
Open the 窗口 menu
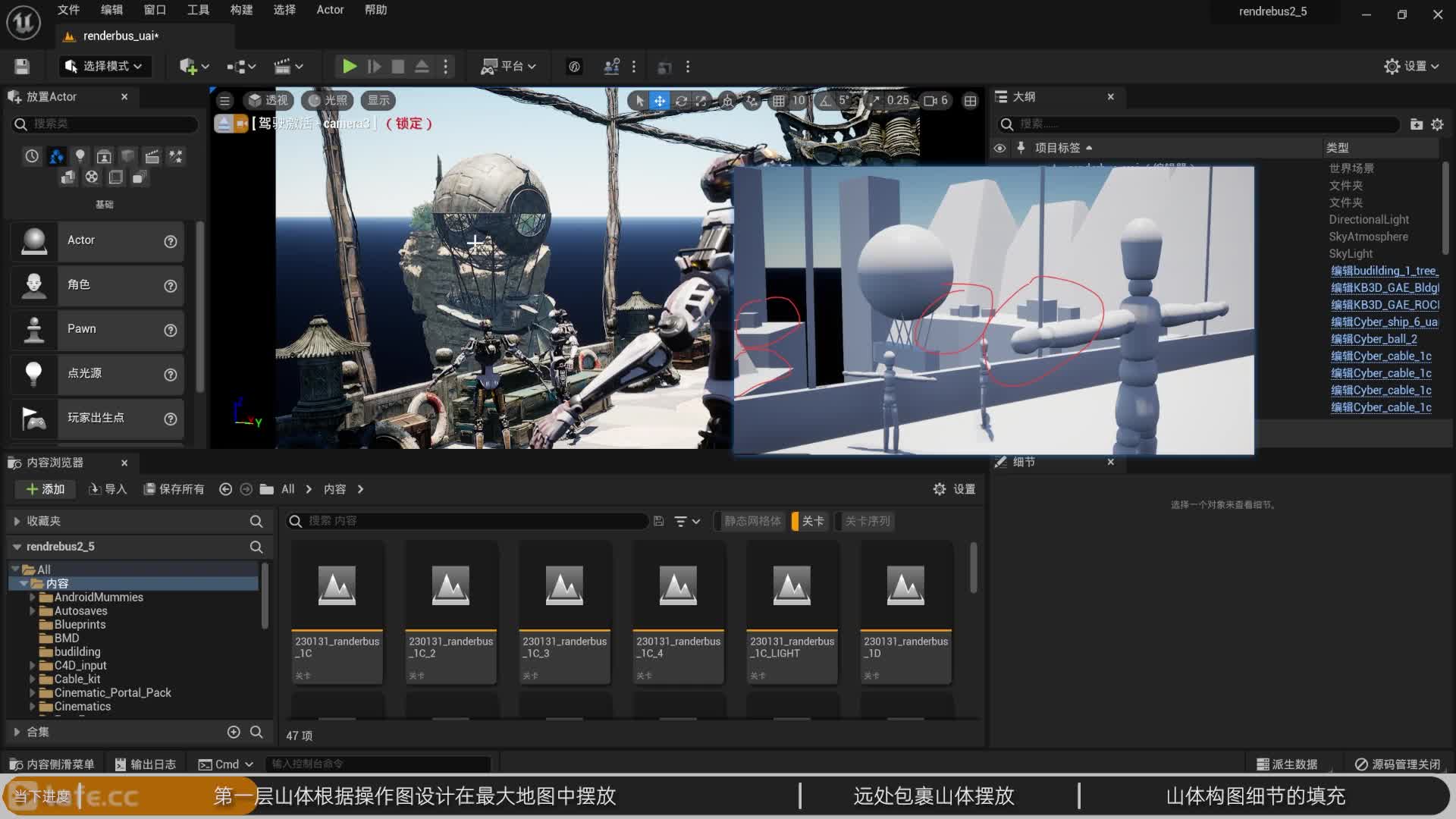[155, 10]
